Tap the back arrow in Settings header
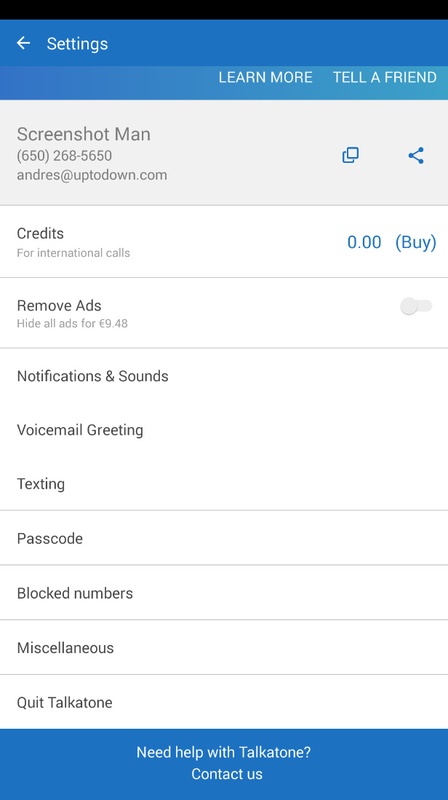 [x=23, y=43]
